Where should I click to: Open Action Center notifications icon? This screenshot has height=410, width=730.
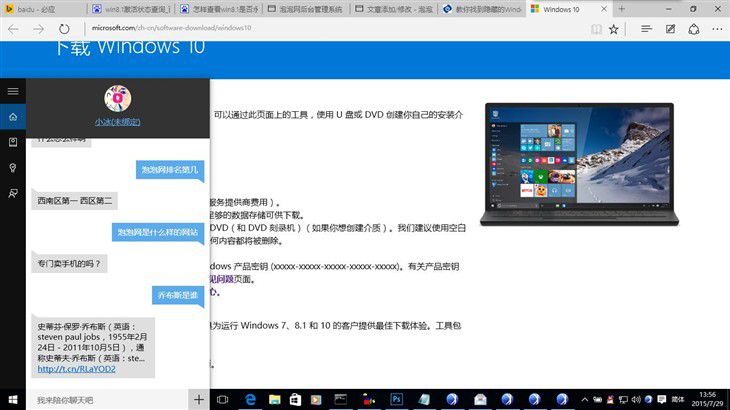pyautogui.click(x=662, y=399)
